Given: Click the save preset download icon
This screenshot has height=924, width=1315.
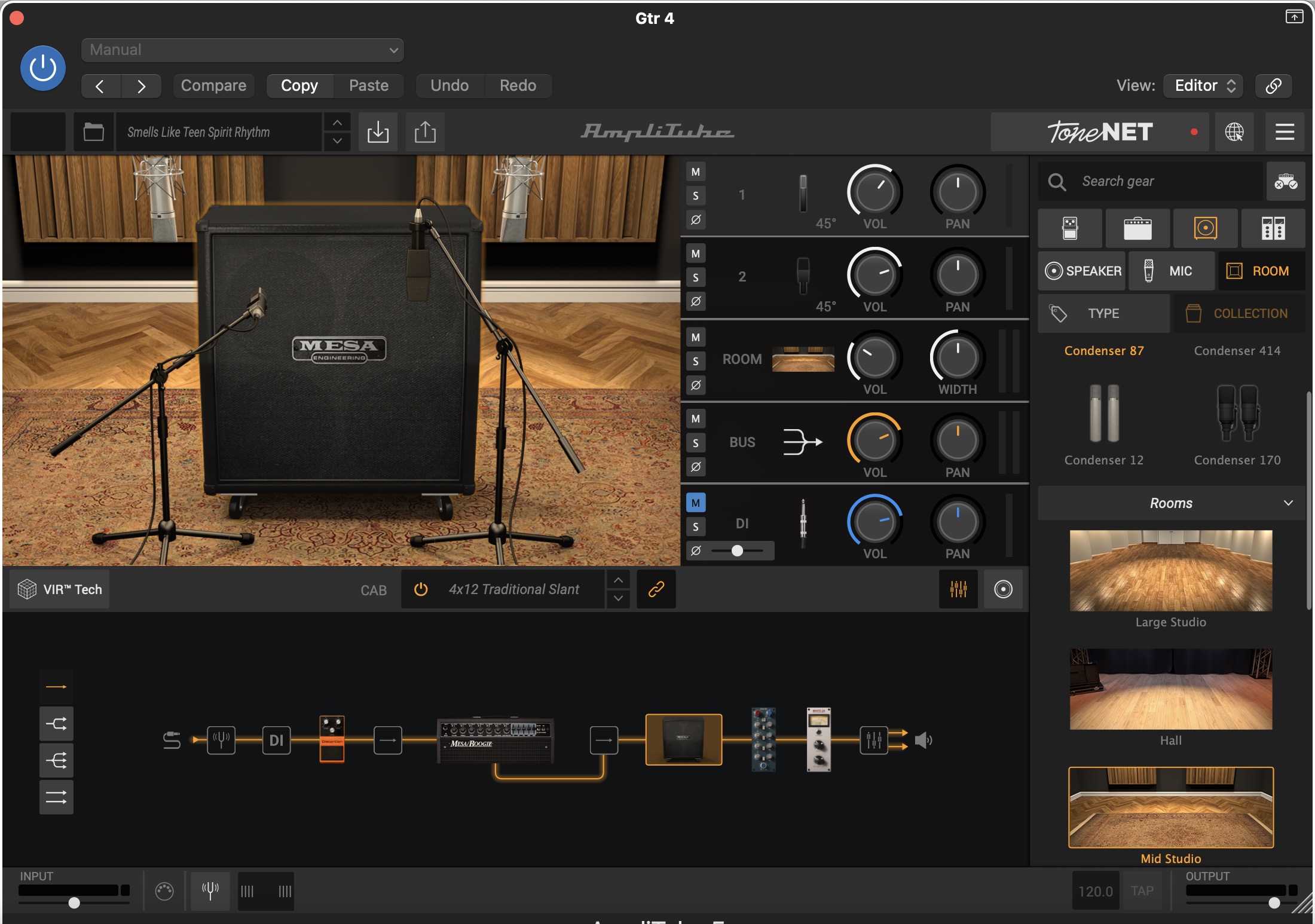Looking at the screenshot, I should (378, 132).
